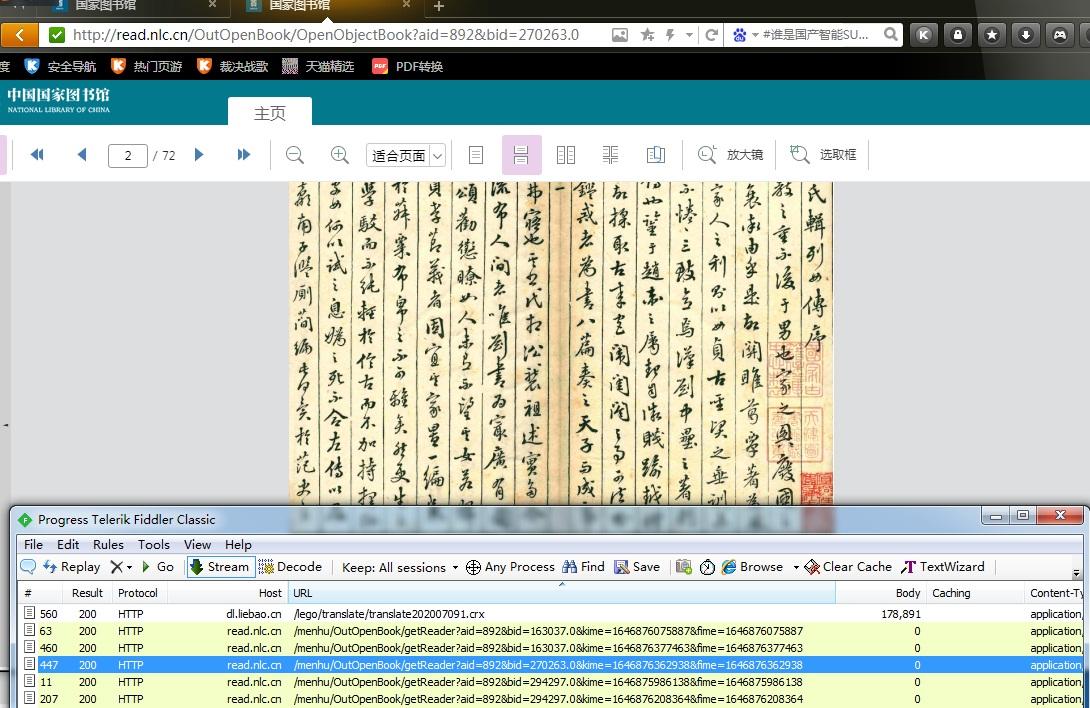The height and width of the screenshot is (708, 1090).
Task: Go to next book page
Action: [x=199, y=154]
